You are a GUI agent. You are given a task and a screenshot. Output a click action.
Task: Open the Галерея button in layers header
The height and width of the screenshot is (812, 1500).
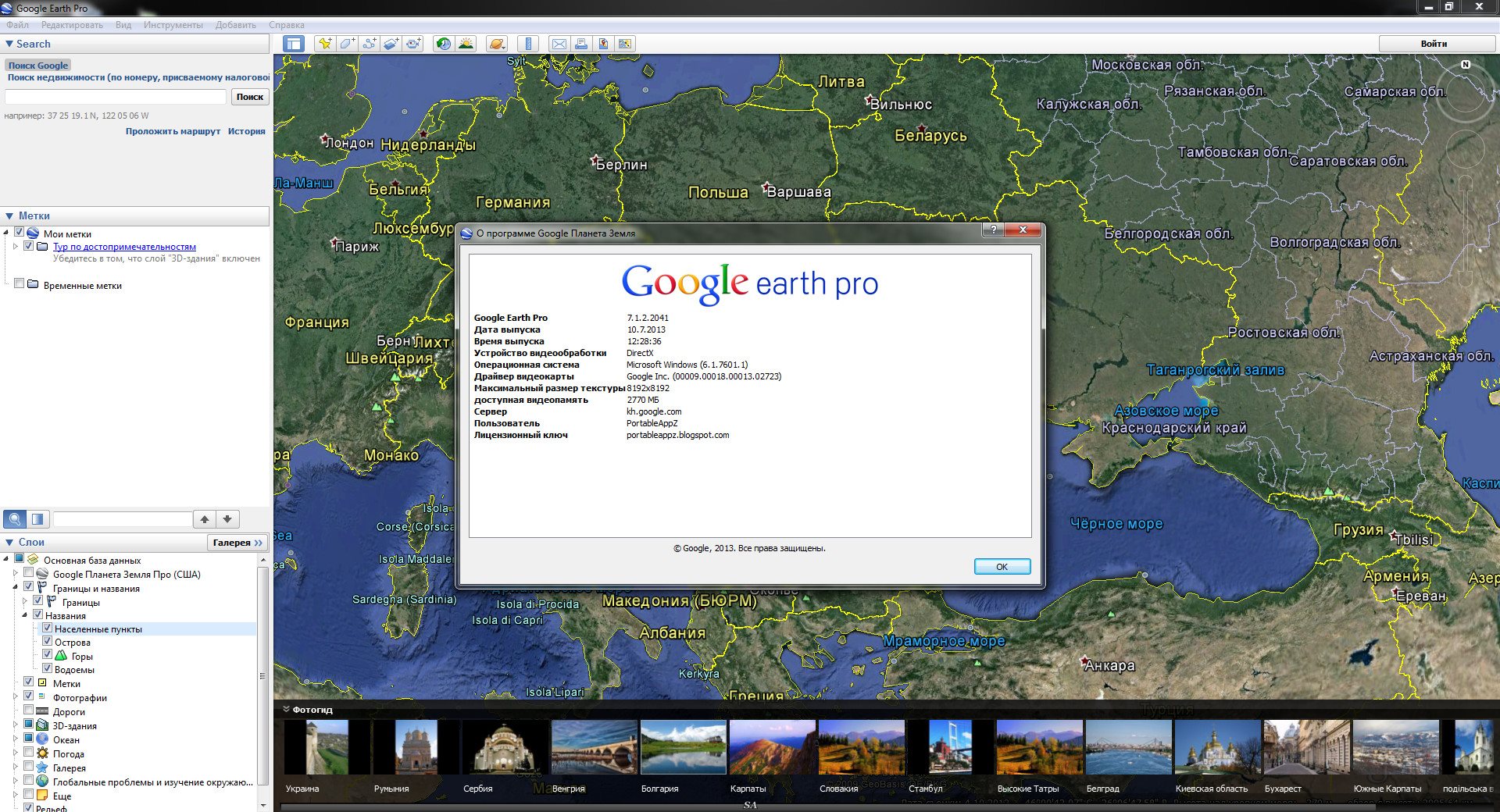pos(238,543)
